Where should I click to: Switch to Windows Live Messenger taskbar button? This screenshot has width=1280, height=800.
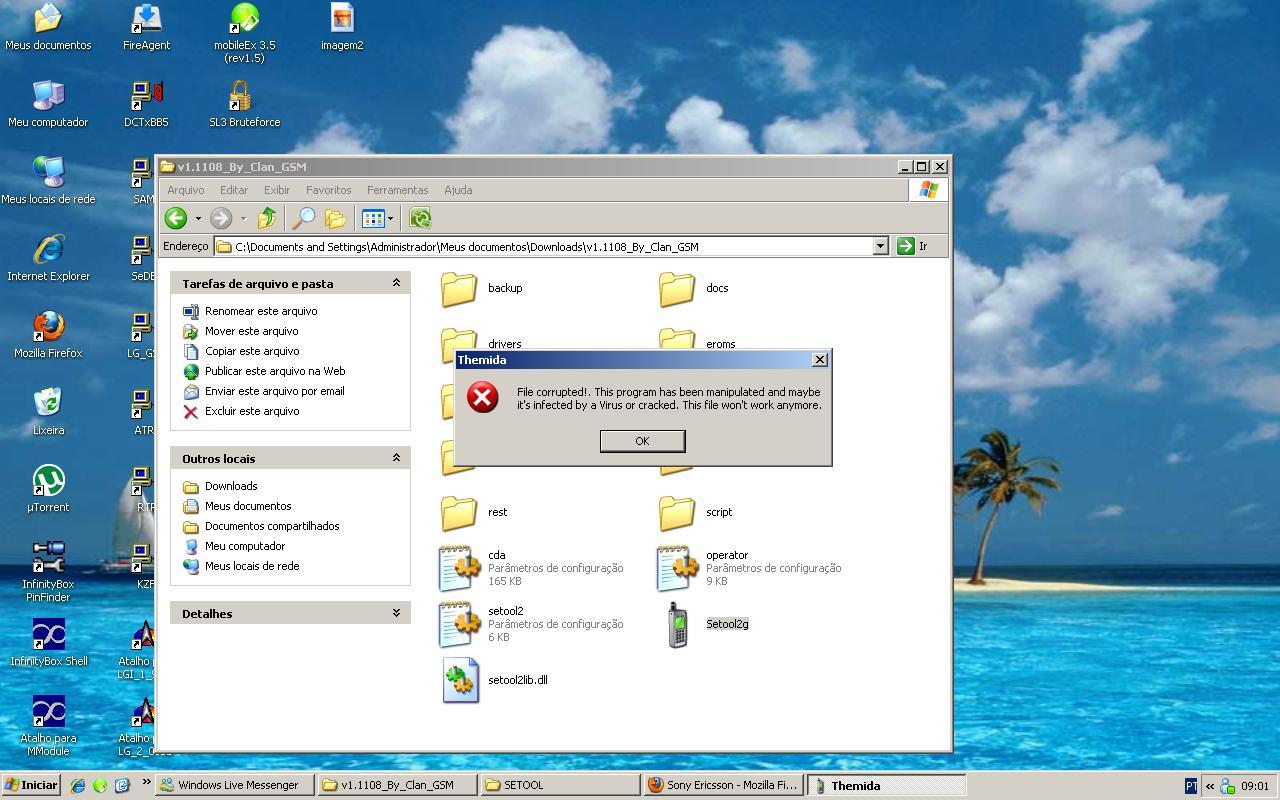click(235, 785)
